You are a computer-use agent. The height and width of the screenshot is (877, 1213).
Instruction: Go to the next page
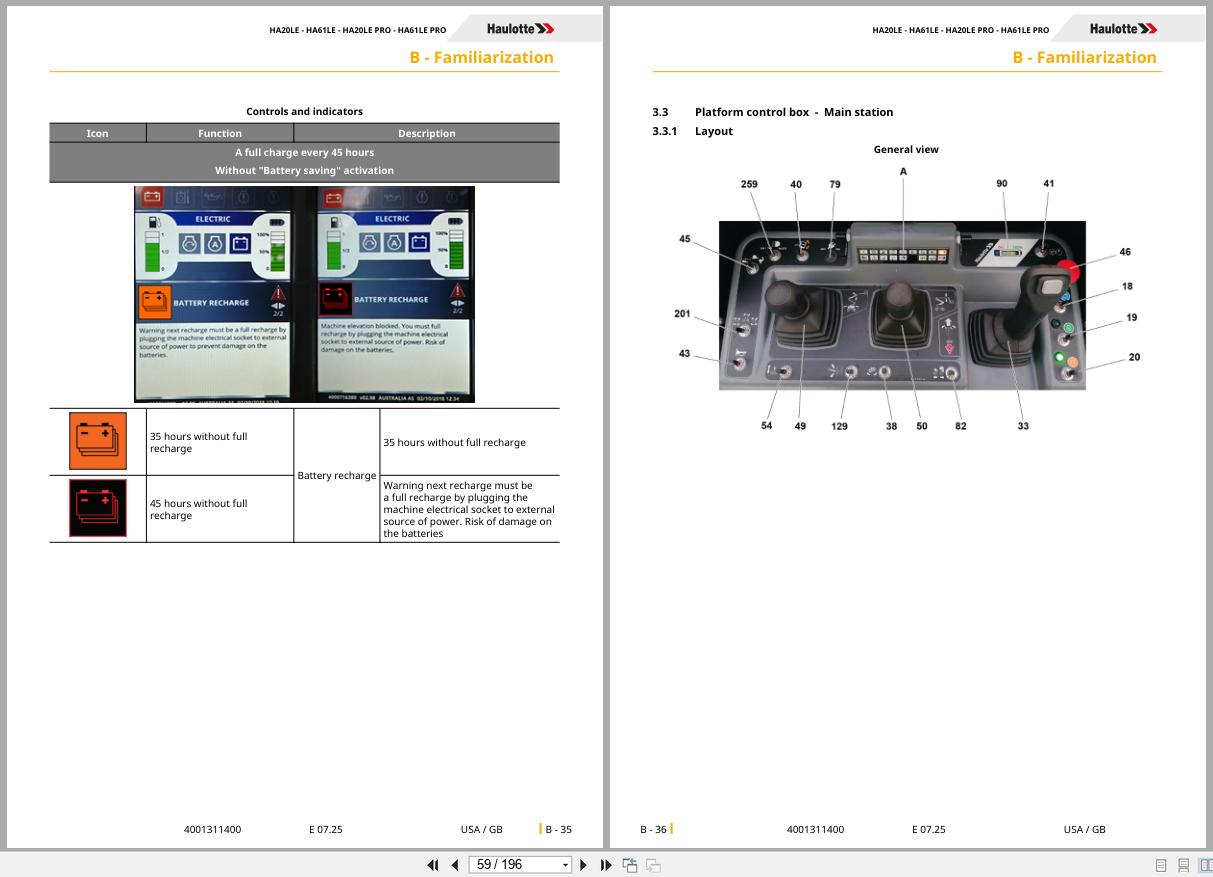click(584, 865)
